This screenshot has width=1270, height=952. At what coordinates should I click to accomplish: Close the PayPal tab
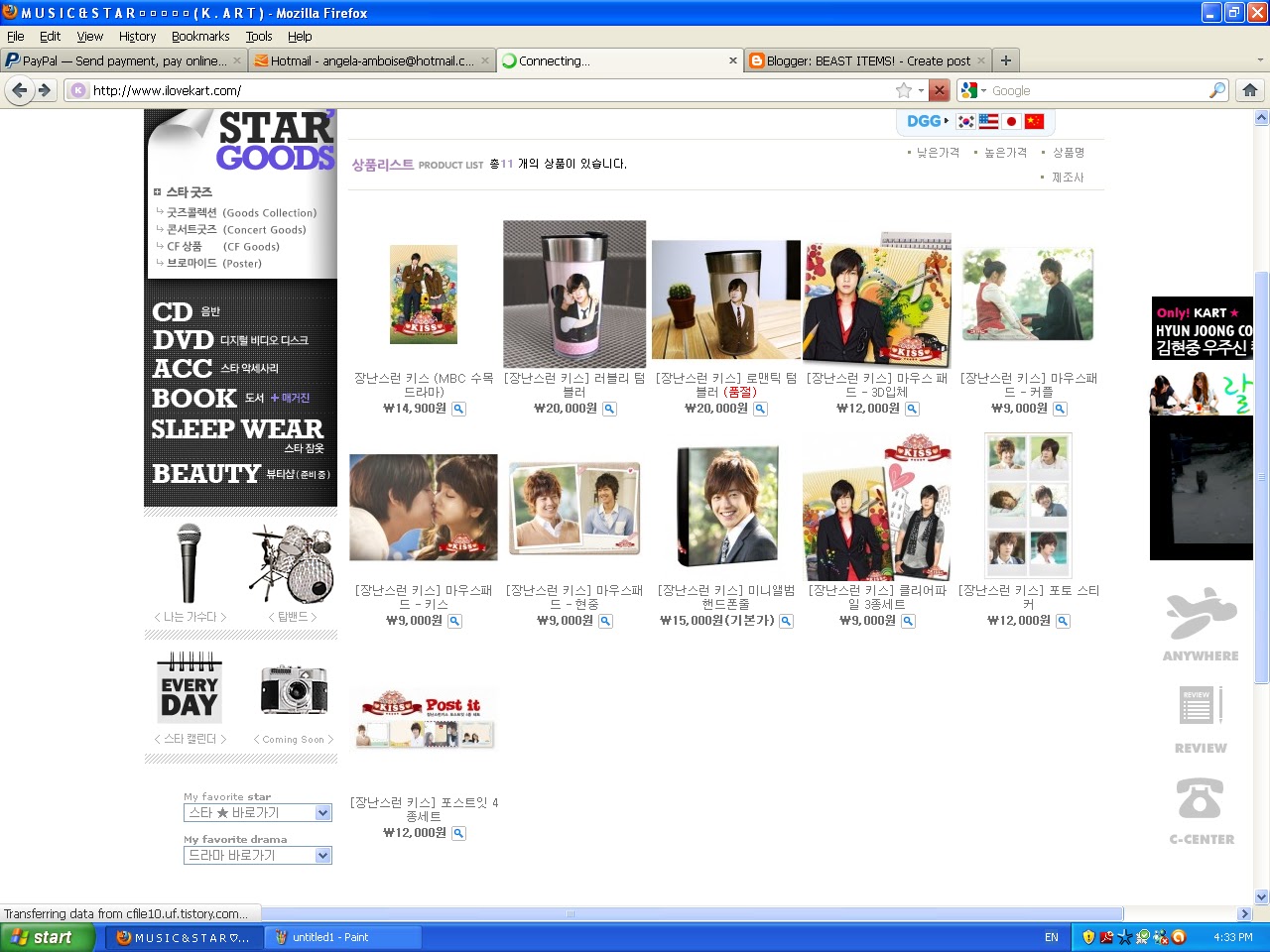point(237,60)
